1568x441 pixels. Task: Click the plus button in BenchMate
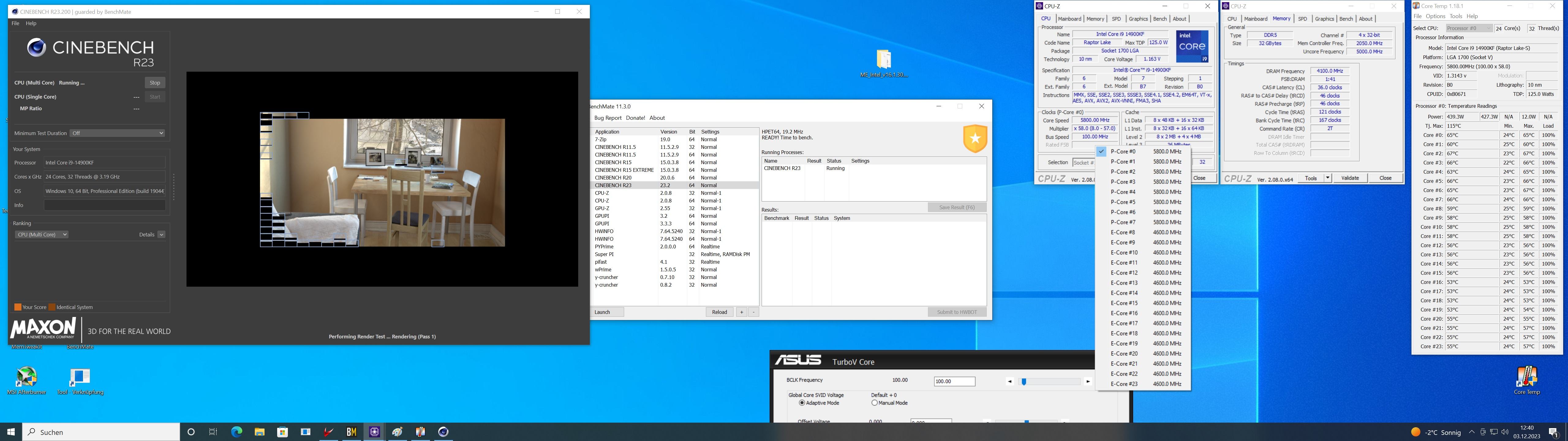741,312
